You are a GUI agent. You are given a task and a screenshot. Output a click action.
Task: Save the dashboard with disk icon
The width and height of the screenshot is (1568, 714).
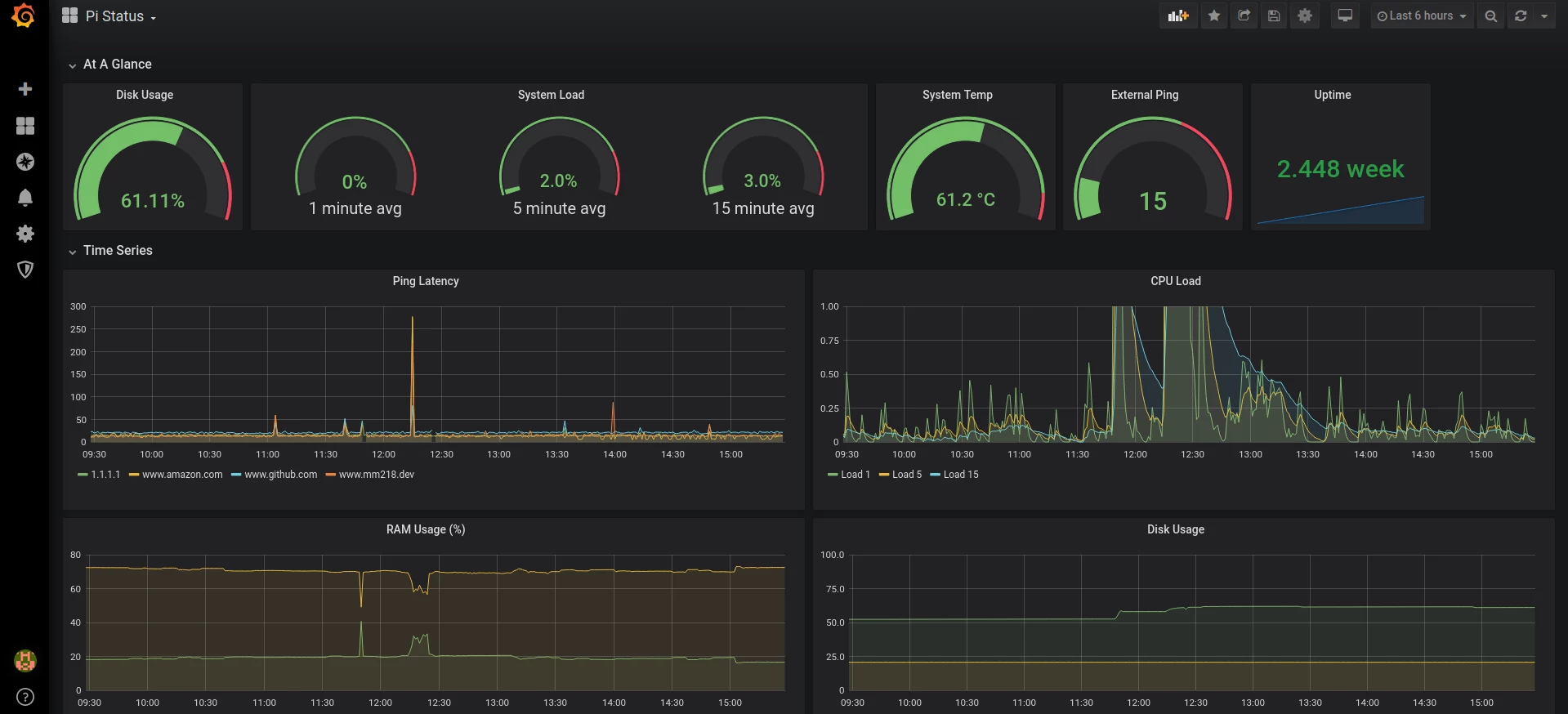point(1274,16)
